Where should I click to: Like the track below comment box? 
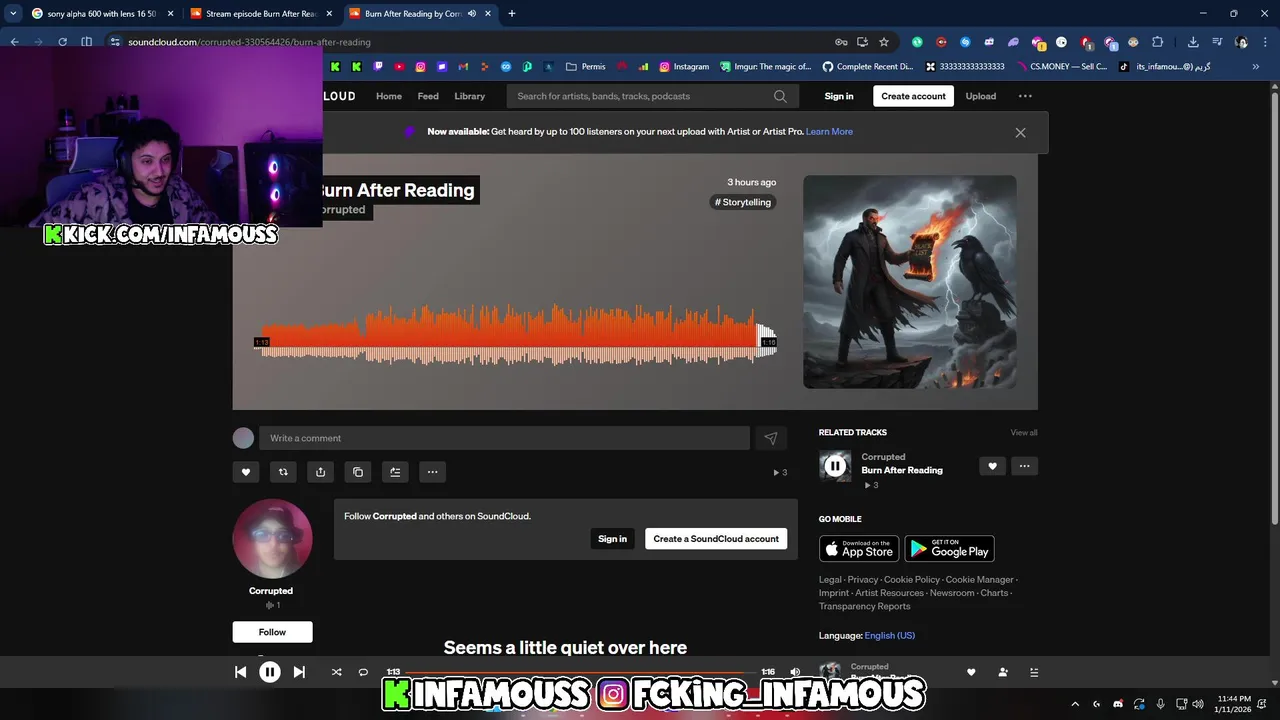click(x=246, y=472)
